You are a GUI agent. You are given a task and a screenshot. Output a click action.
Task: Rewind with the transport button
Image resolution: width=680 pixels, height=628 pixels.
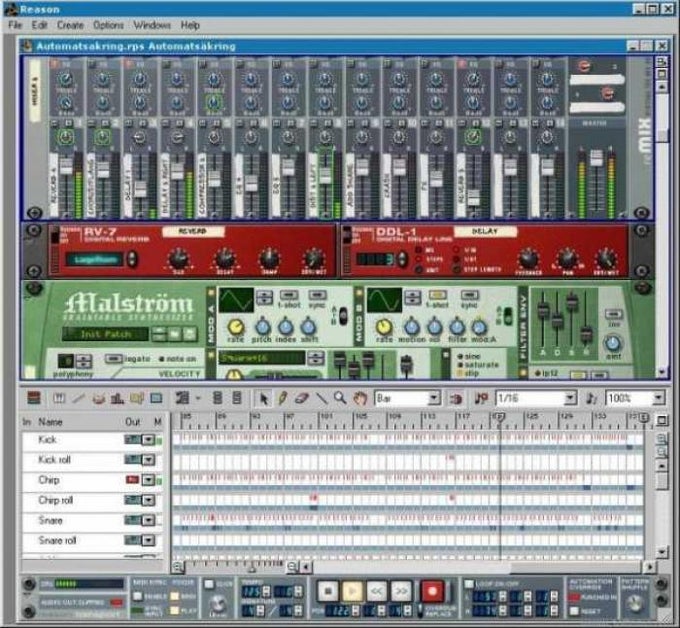376,591
